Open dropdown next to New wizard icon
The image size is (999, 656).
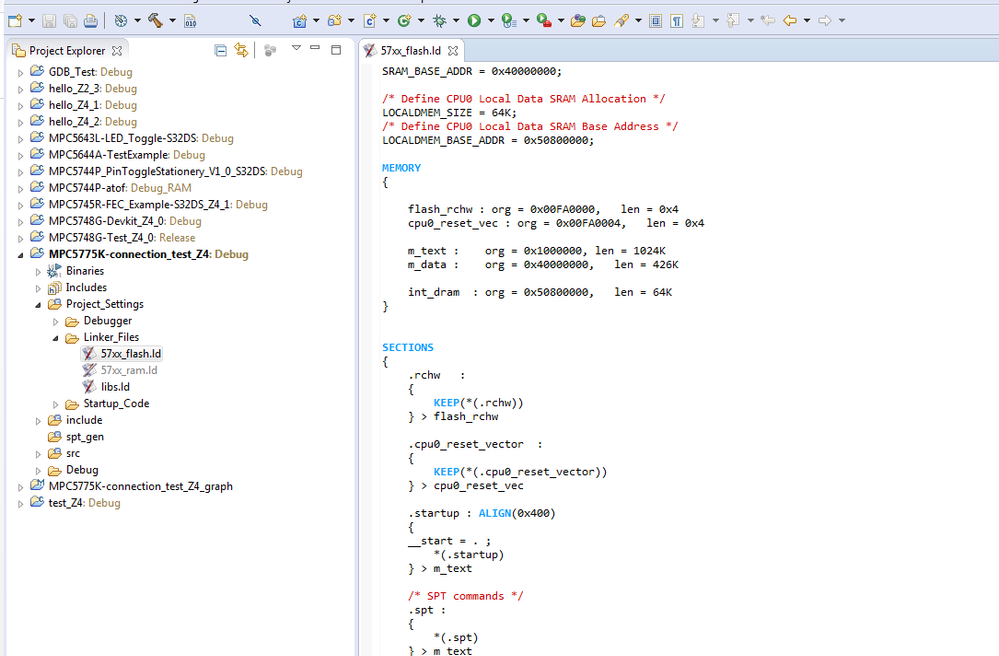coord(31,20)
